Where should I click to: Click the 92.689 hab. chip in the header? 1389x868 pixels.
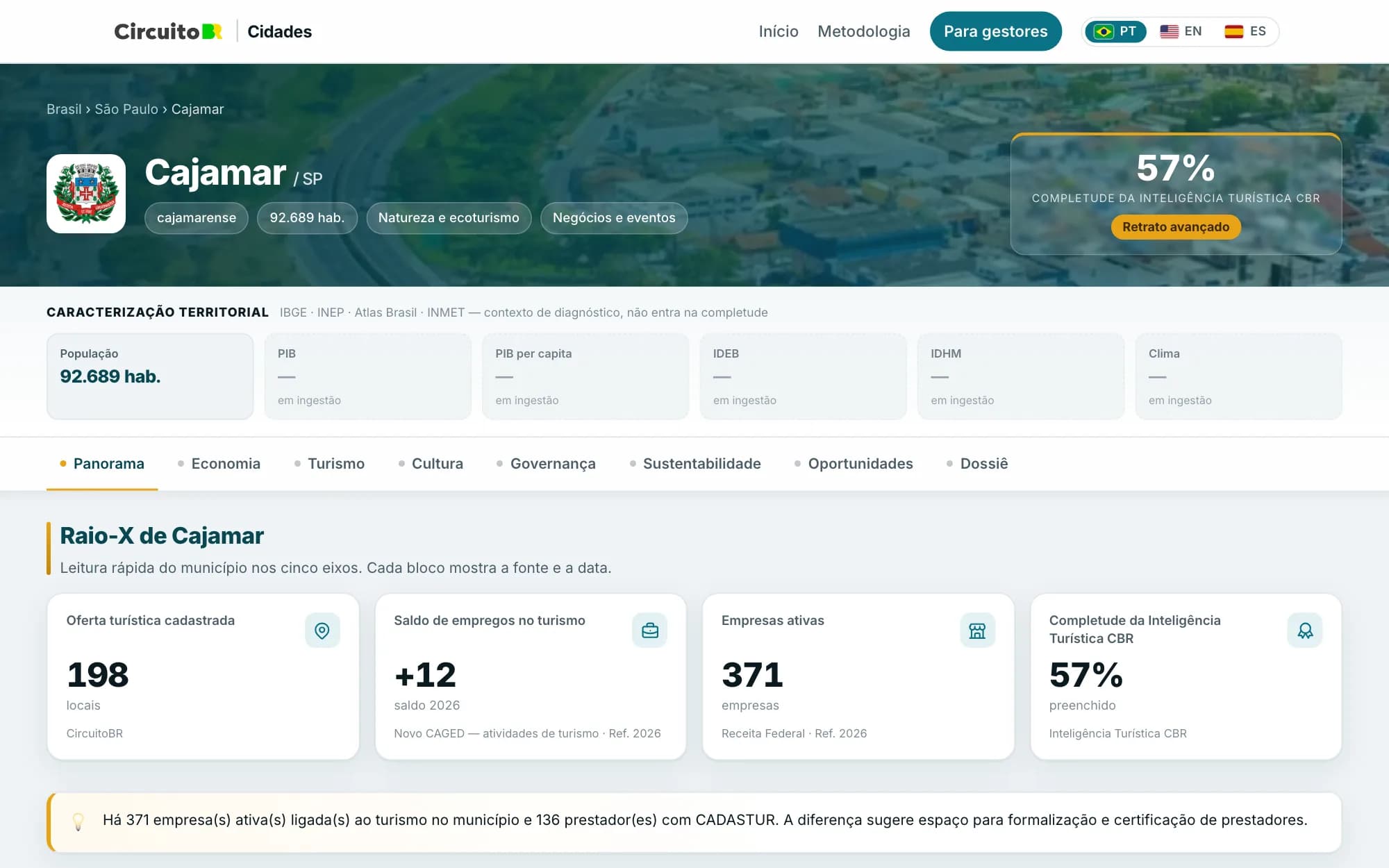coord(307,218)
